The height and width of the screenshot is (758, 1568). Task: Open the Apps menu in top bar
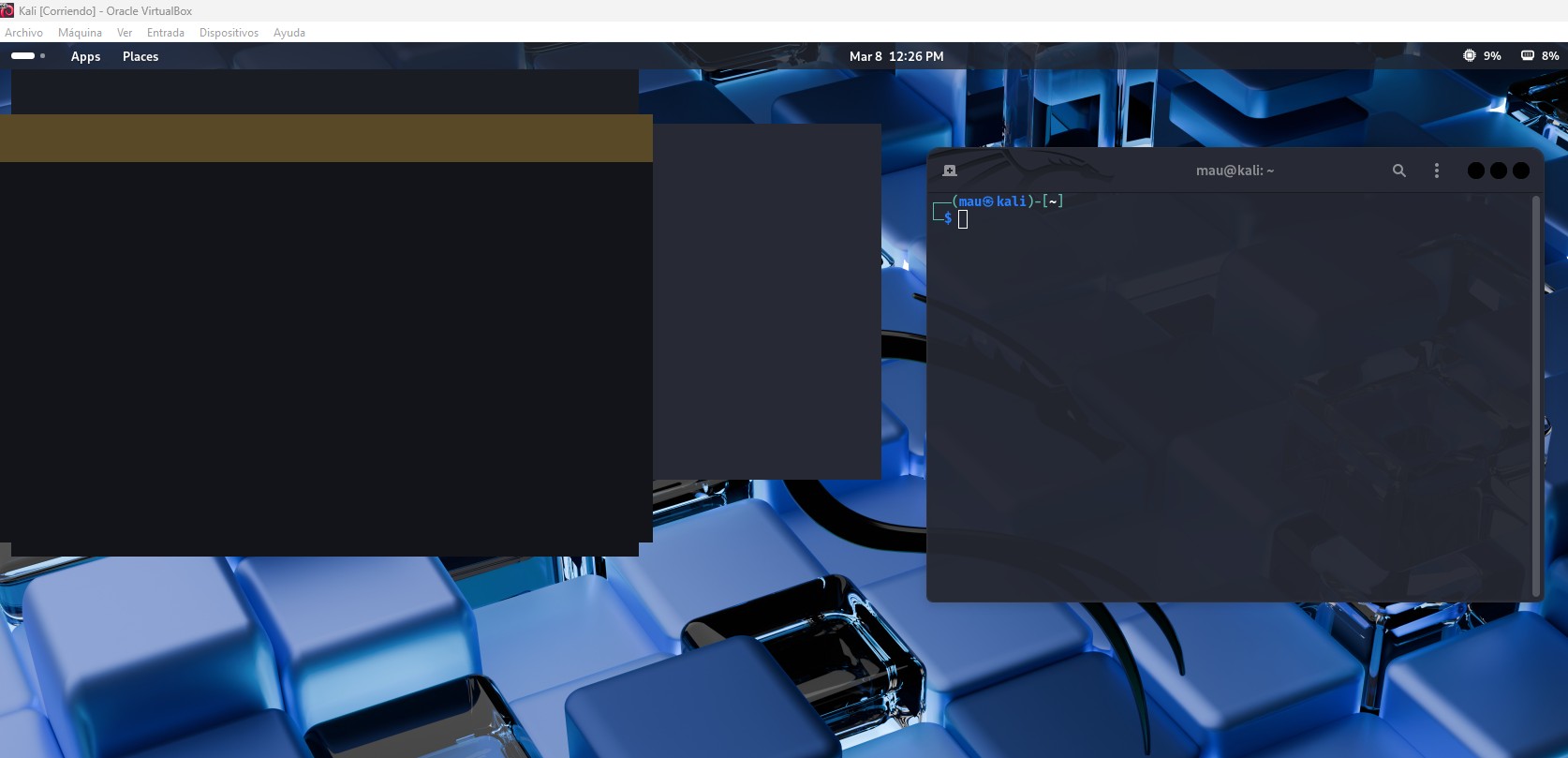85,56
